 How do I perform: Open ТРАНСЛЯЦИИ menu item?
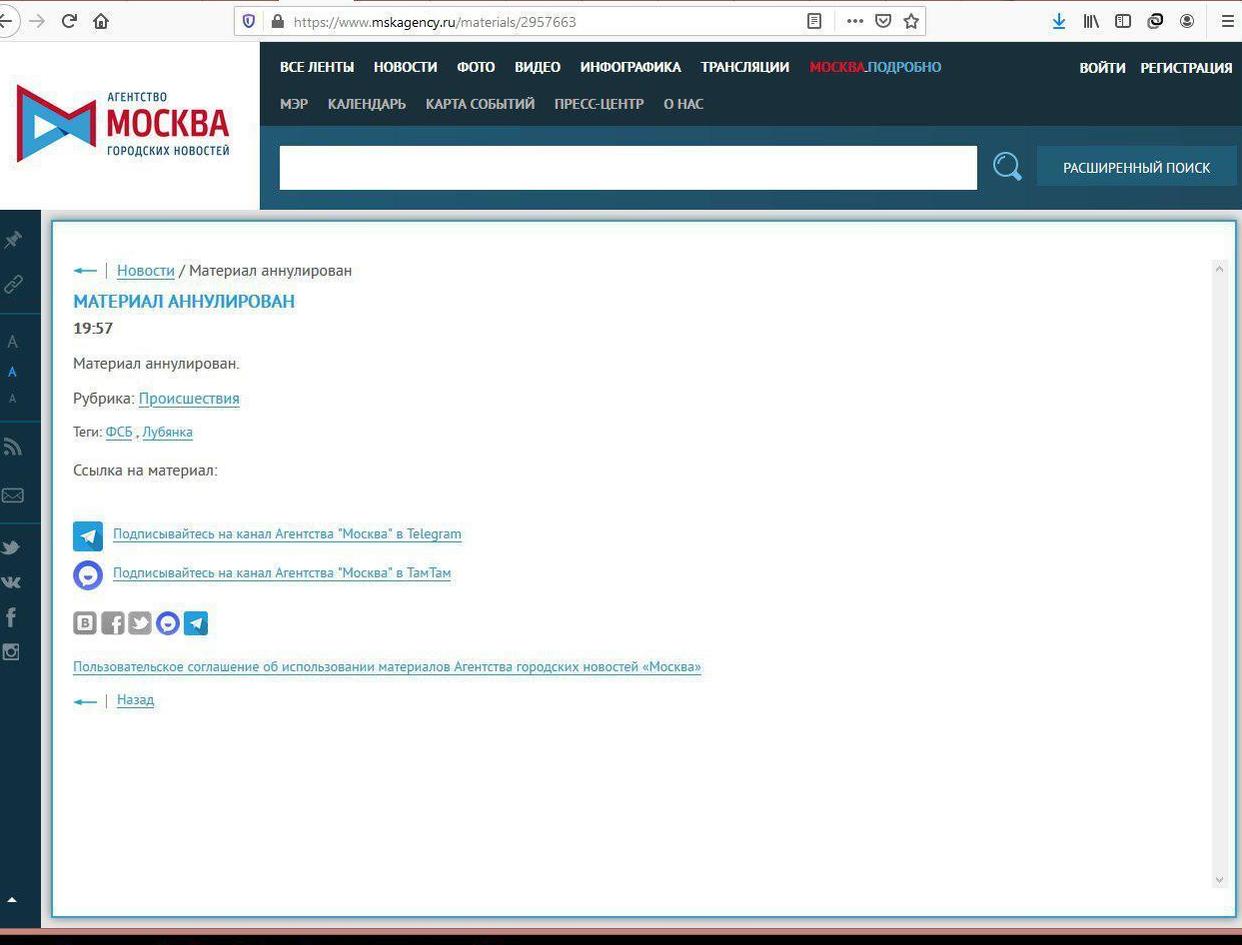tap(745, 67)
